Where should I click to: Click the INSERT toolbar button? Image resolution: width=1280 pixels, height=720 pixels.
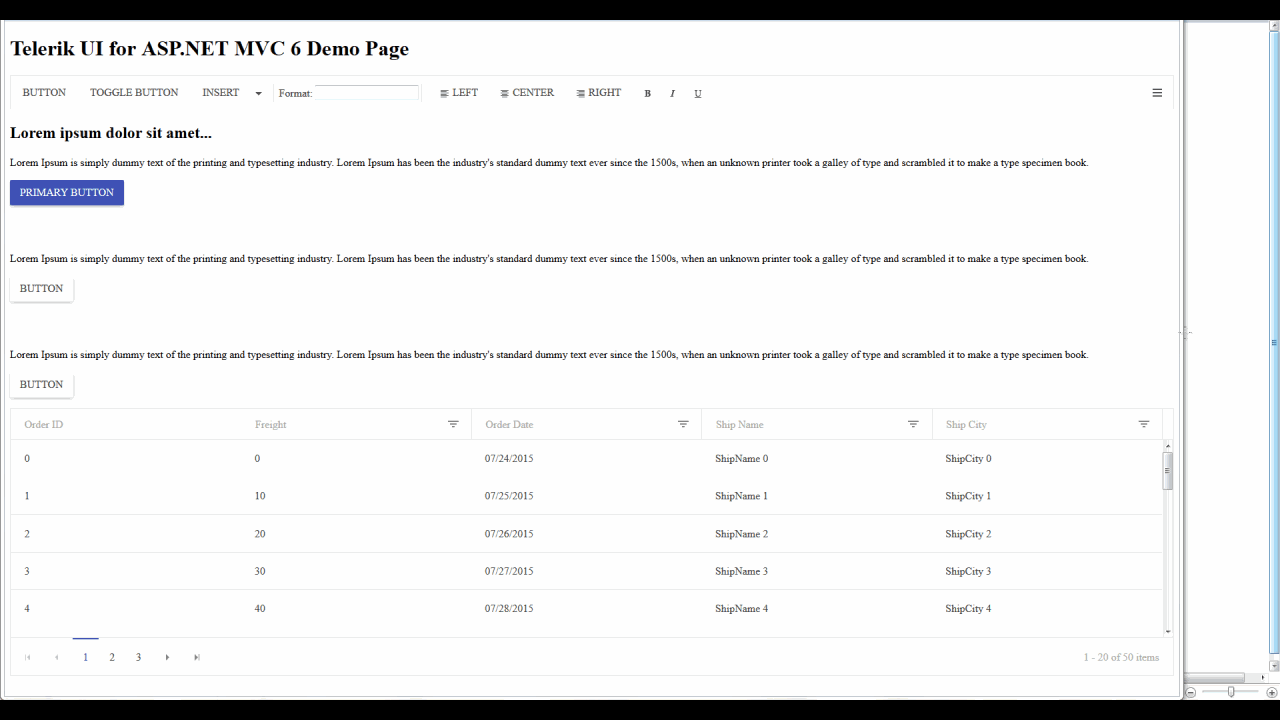221,93
